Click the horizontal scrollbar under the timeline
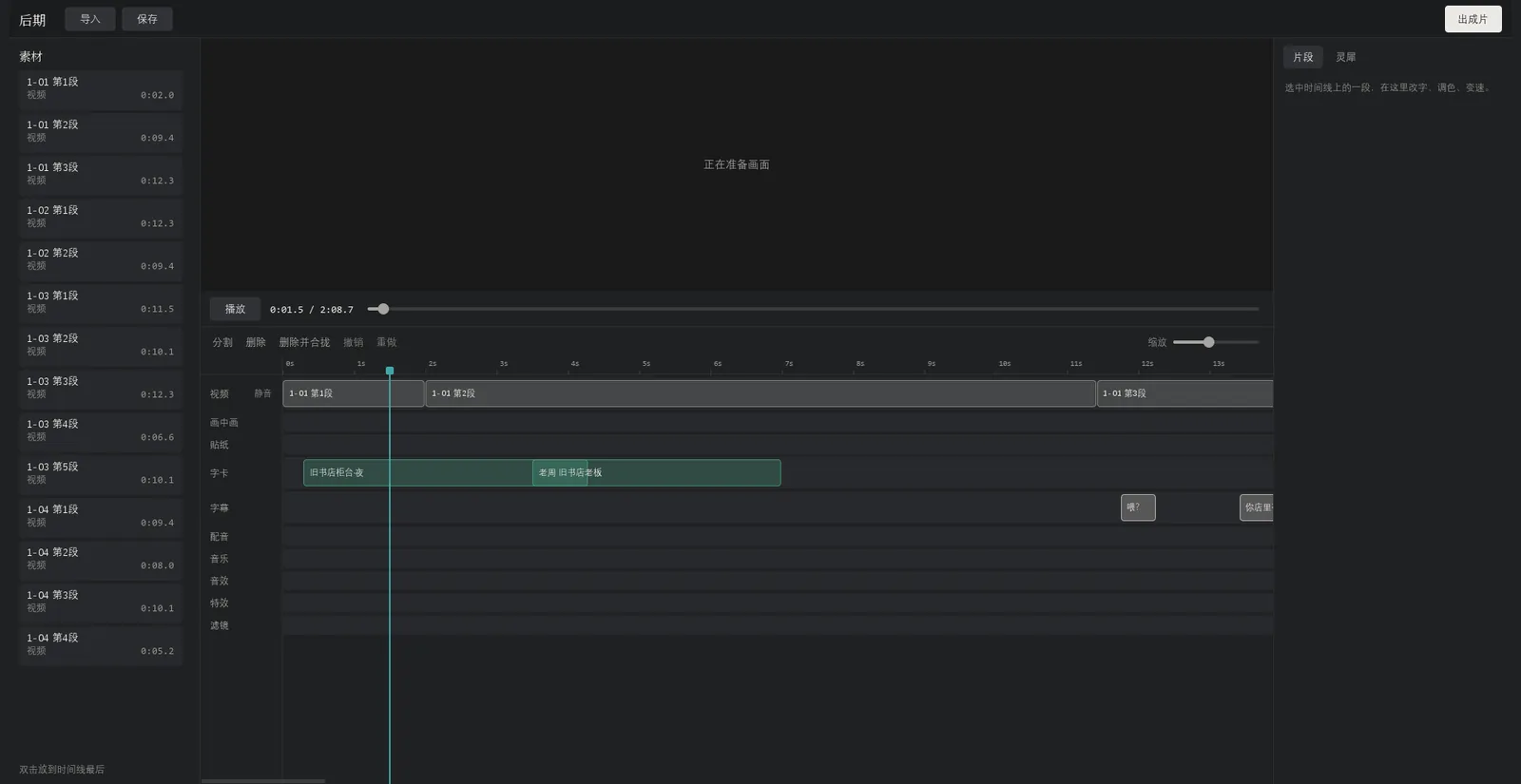1521x784 pixels. coord(263,781)
